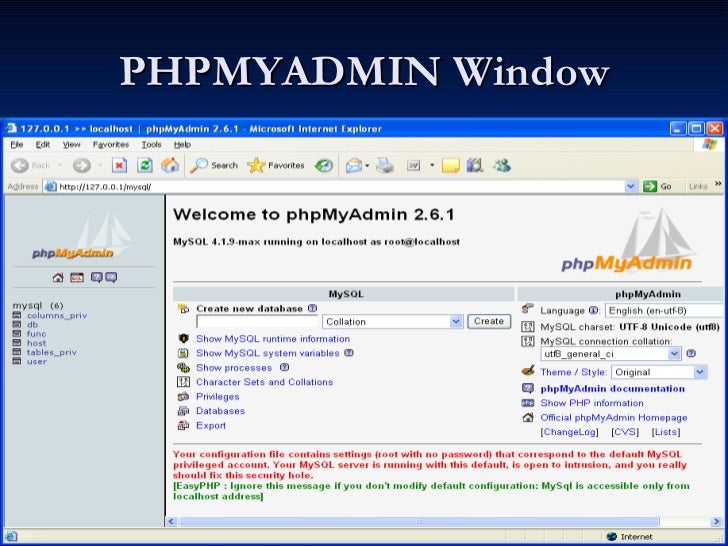Open the Favorites menu
728x546 pixels.
tap(111, 144)
